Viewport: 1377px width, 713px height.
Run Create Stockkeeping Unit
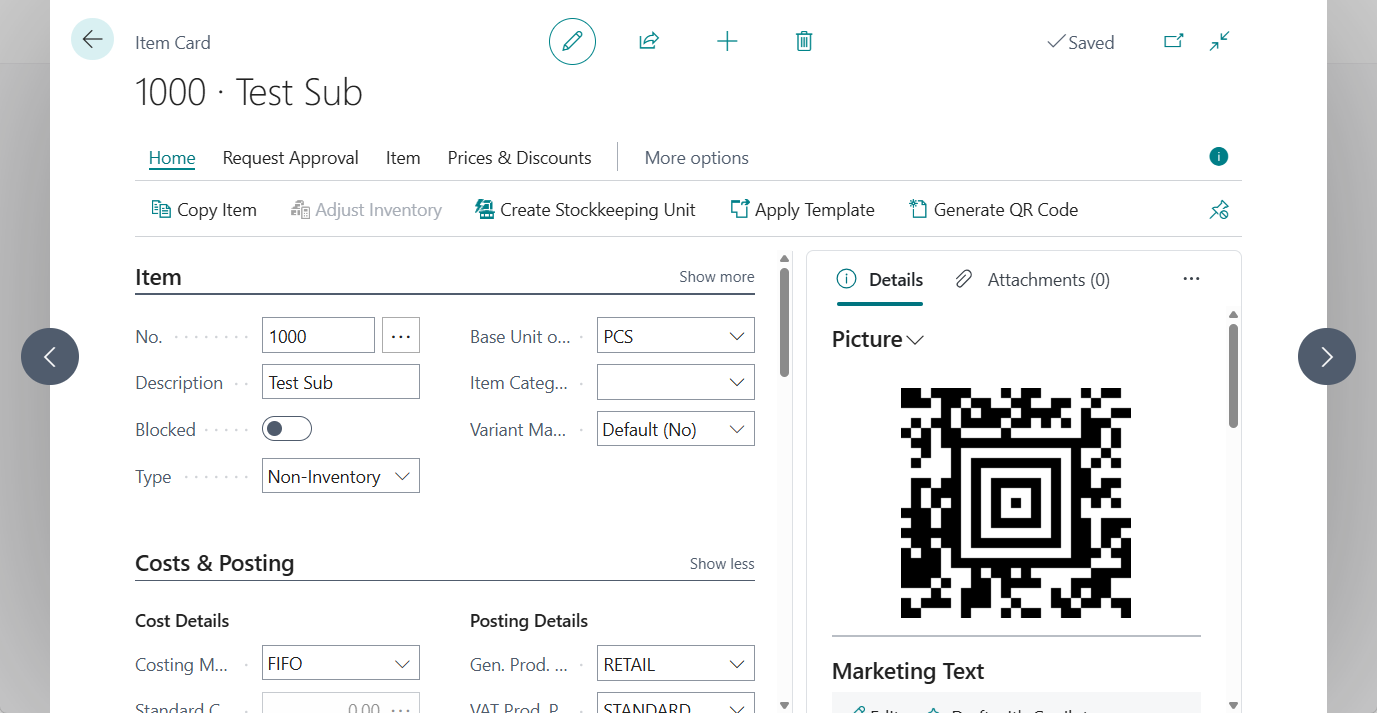click(585, 209)
